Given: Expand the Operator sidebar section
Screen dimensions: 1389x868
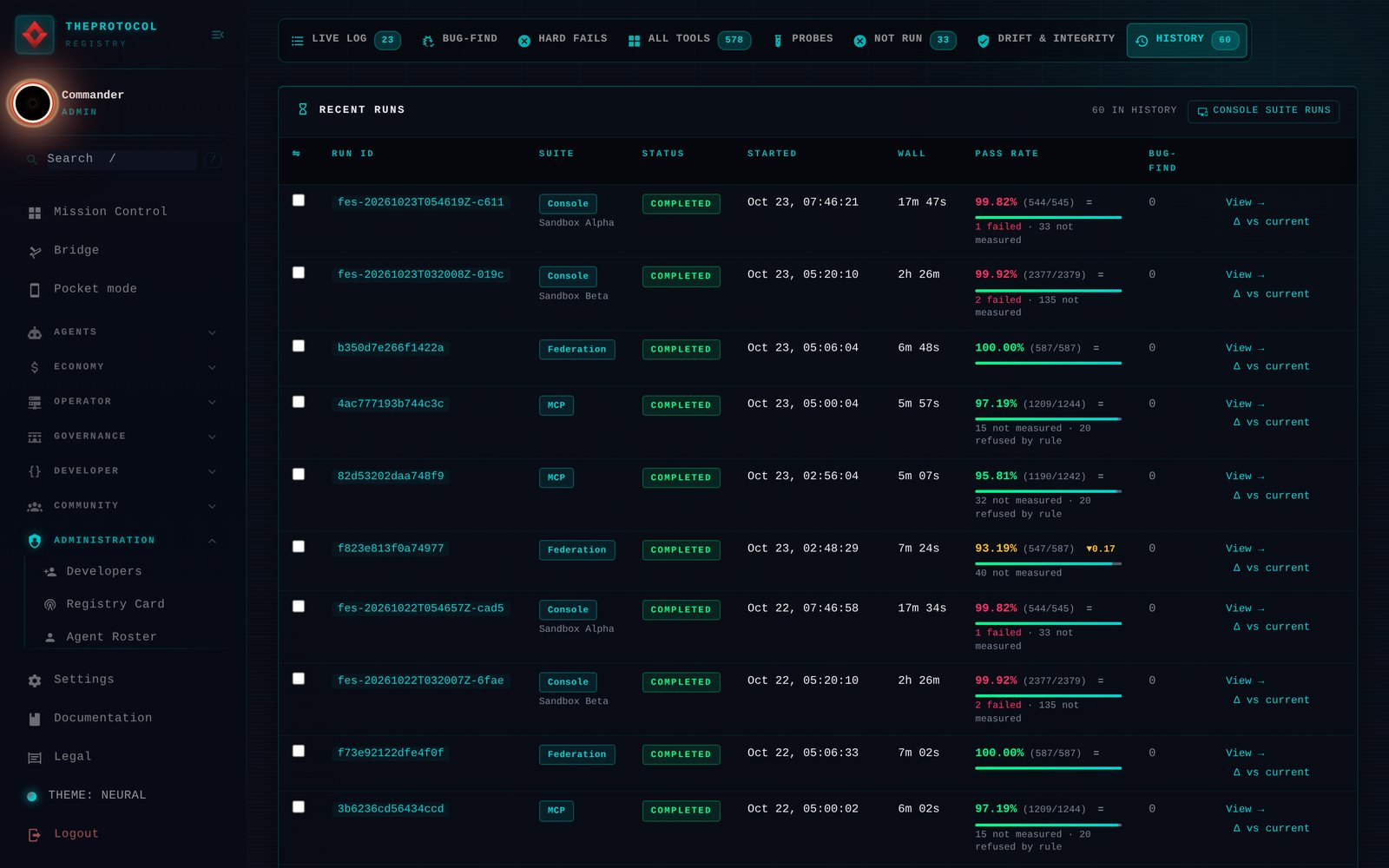Looking at the screenshot, I should click(122, 402).
